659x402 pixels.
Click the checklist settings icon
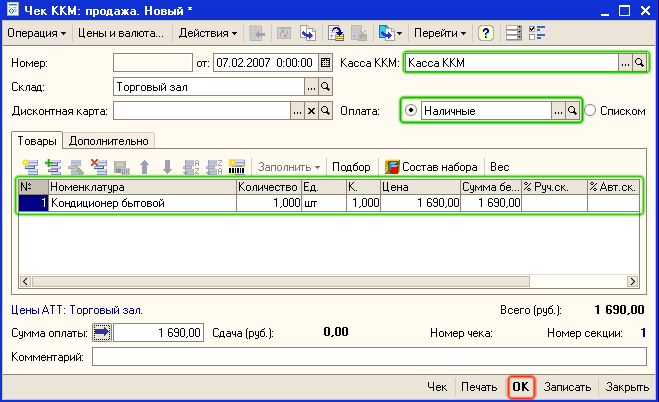click(537, 33)
